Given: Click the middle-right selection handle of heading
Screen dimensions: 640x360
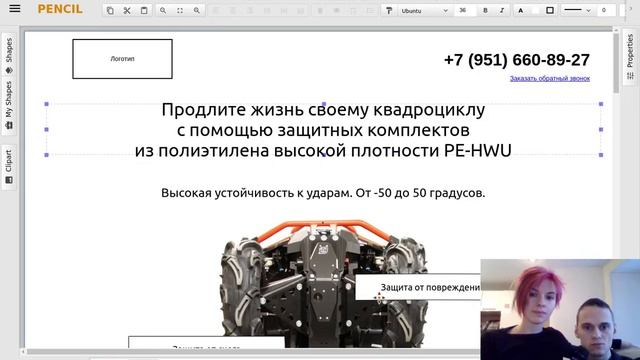Looking at the screenshot, I should [601, 129].
